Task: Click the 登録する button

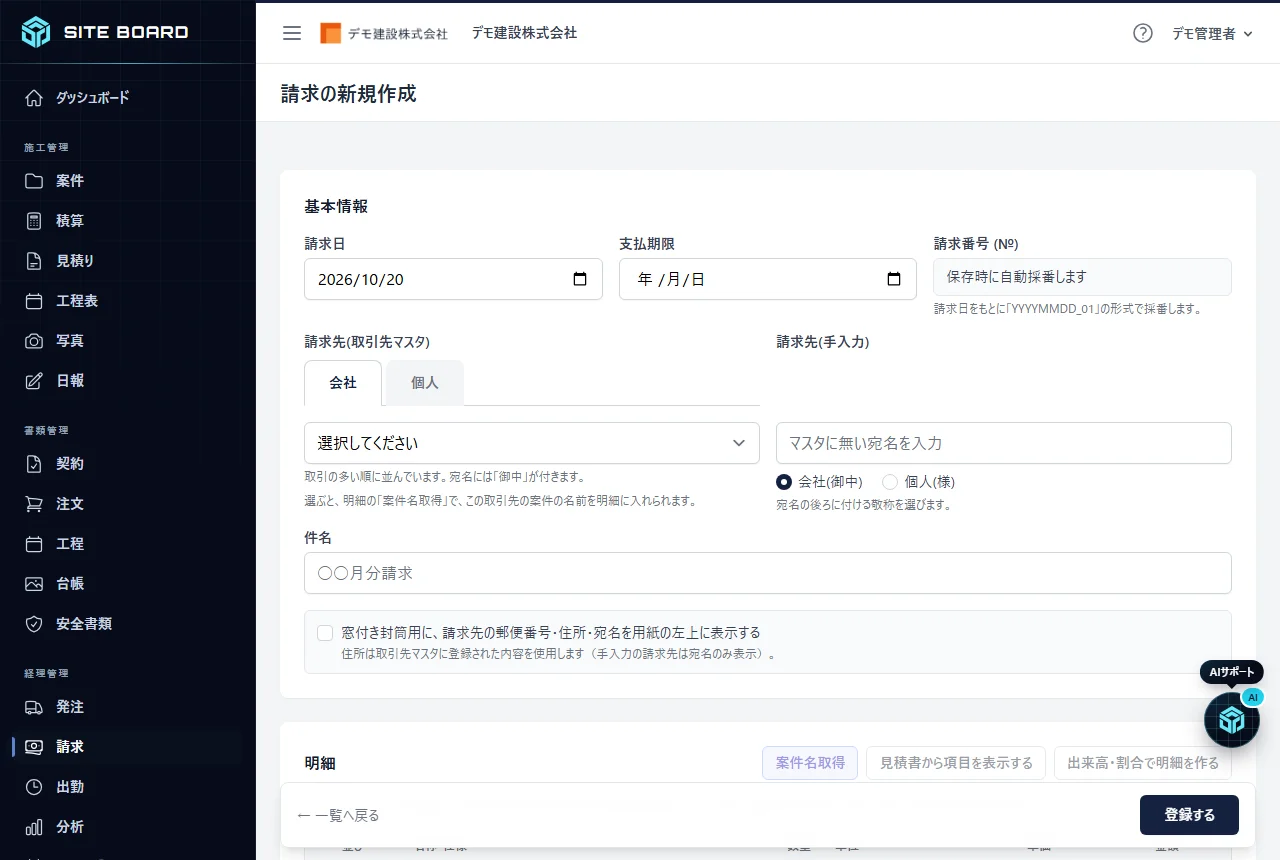Action: pos(1189,815)
